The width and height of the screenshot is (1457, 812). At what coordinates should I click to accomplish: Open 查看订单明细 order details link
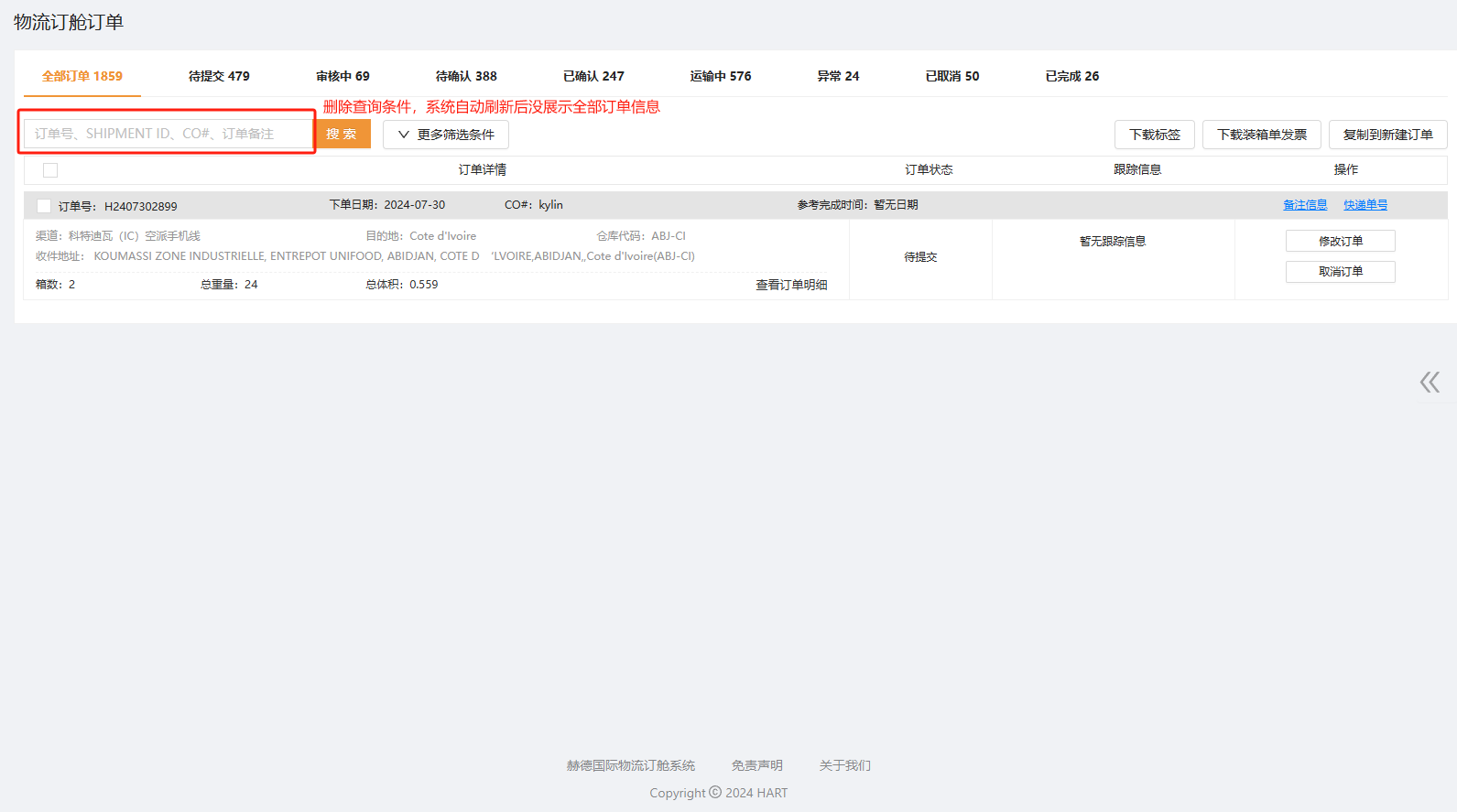coord(791,285)
